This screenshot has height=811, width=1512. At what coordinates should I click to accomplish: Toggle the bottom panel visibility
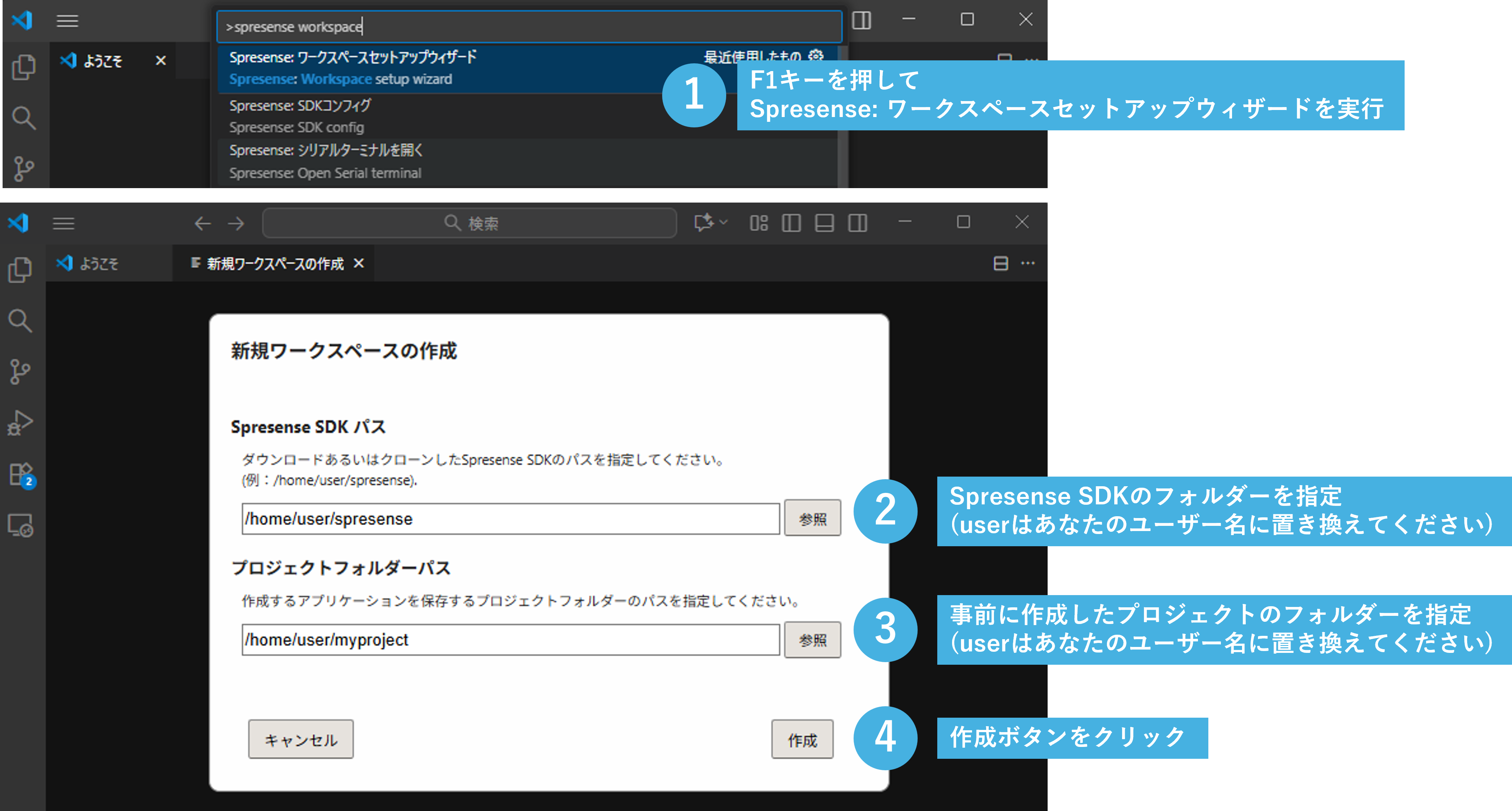pos(824,223)
